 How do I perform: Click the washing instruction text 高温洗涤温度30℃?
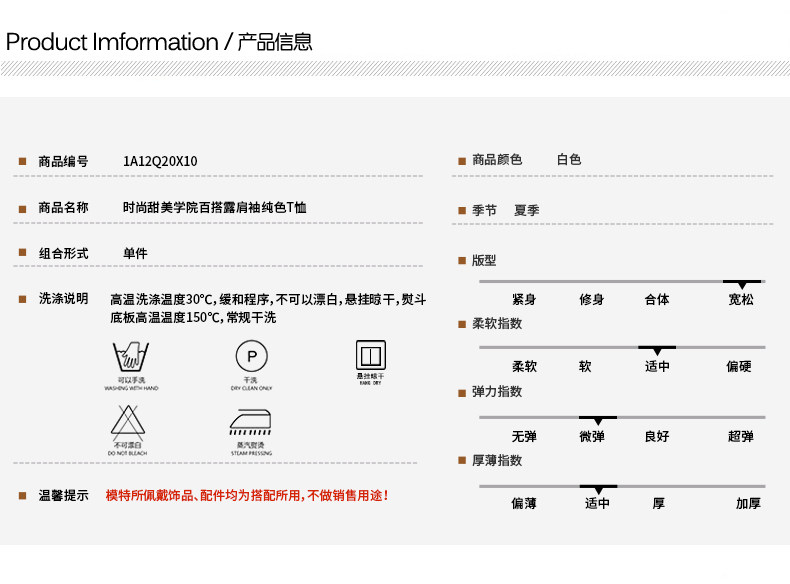[163, 299]
